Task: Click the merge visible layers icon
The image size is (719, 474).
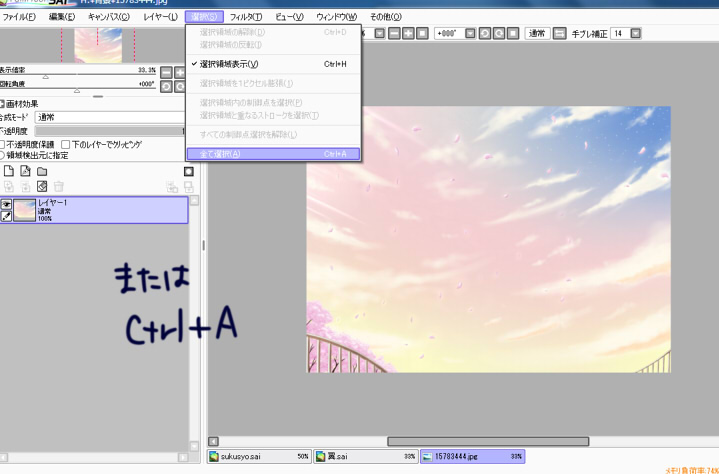Action: 172,187
